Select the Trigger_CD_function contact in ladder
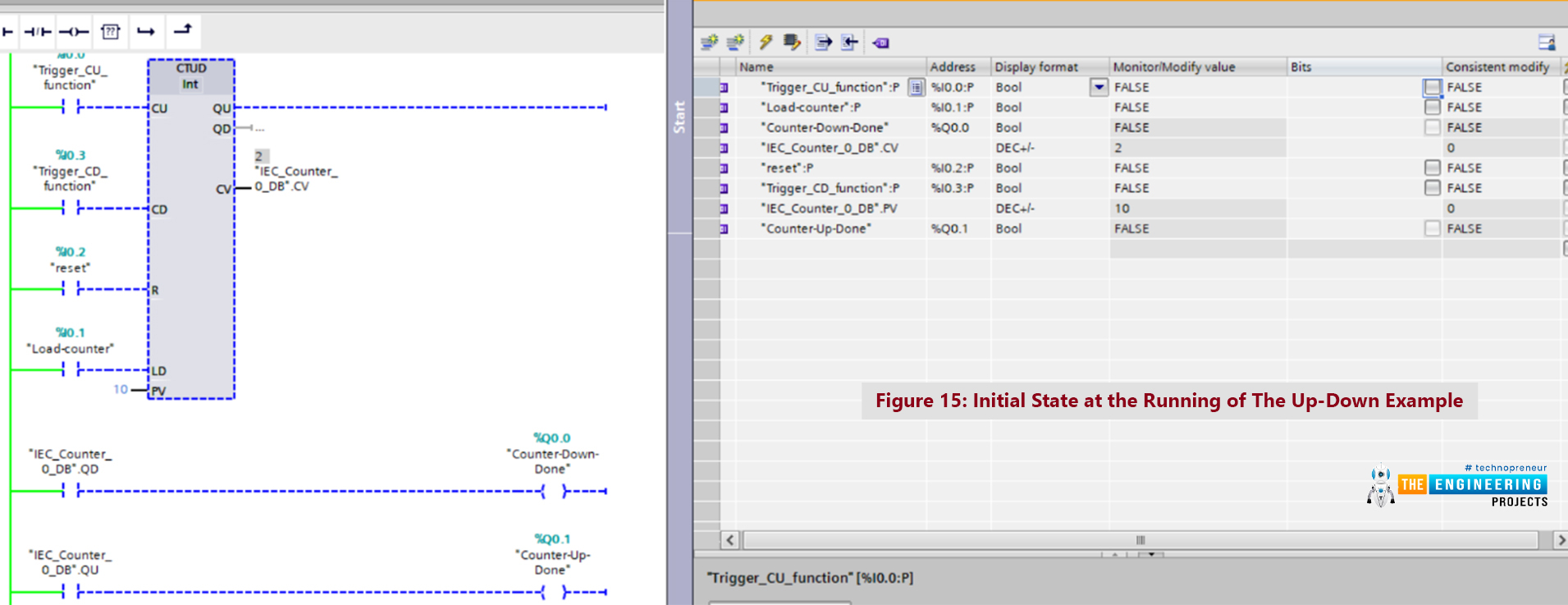Viewport: 1568px width, 605px height. click(71, 208)
